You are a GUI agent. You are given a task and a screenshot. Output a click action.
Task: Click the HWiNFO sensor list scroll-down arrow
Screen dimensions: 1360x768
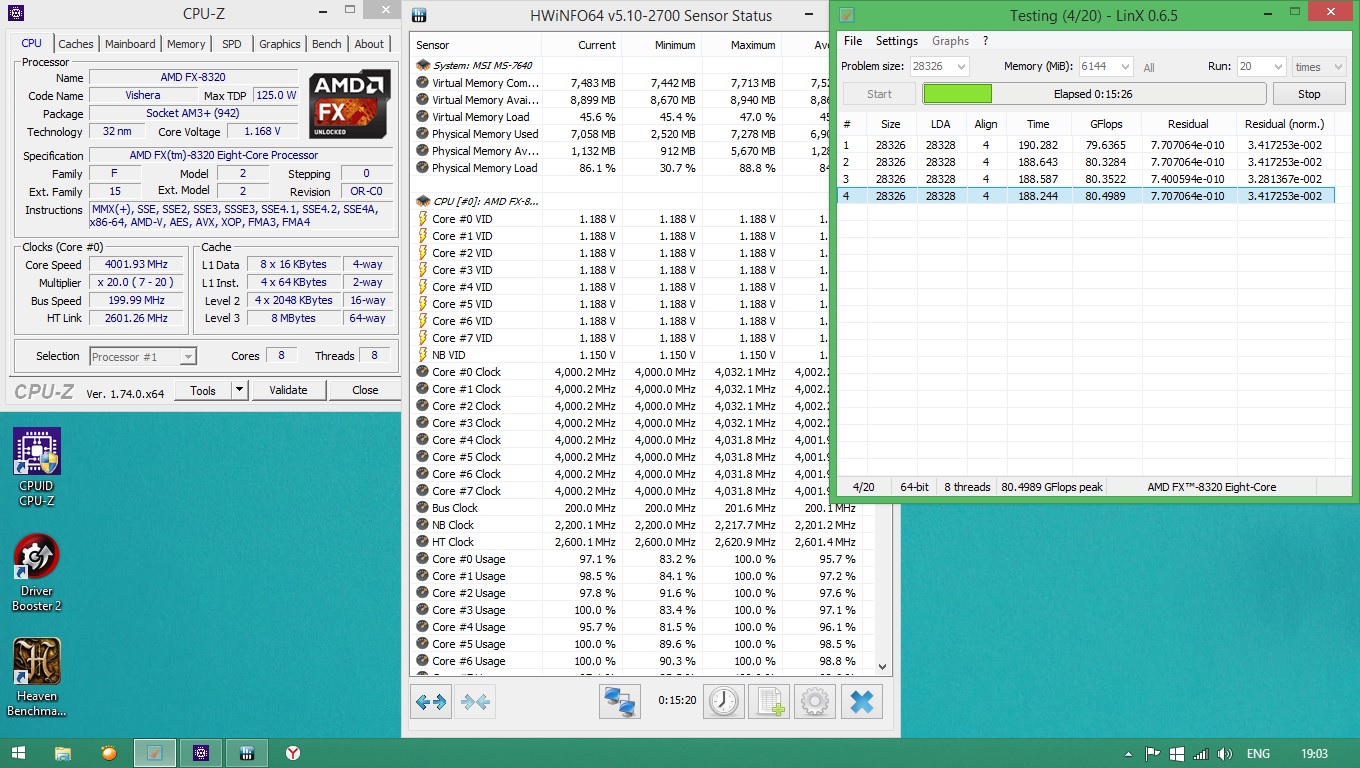tap(882, 666)
